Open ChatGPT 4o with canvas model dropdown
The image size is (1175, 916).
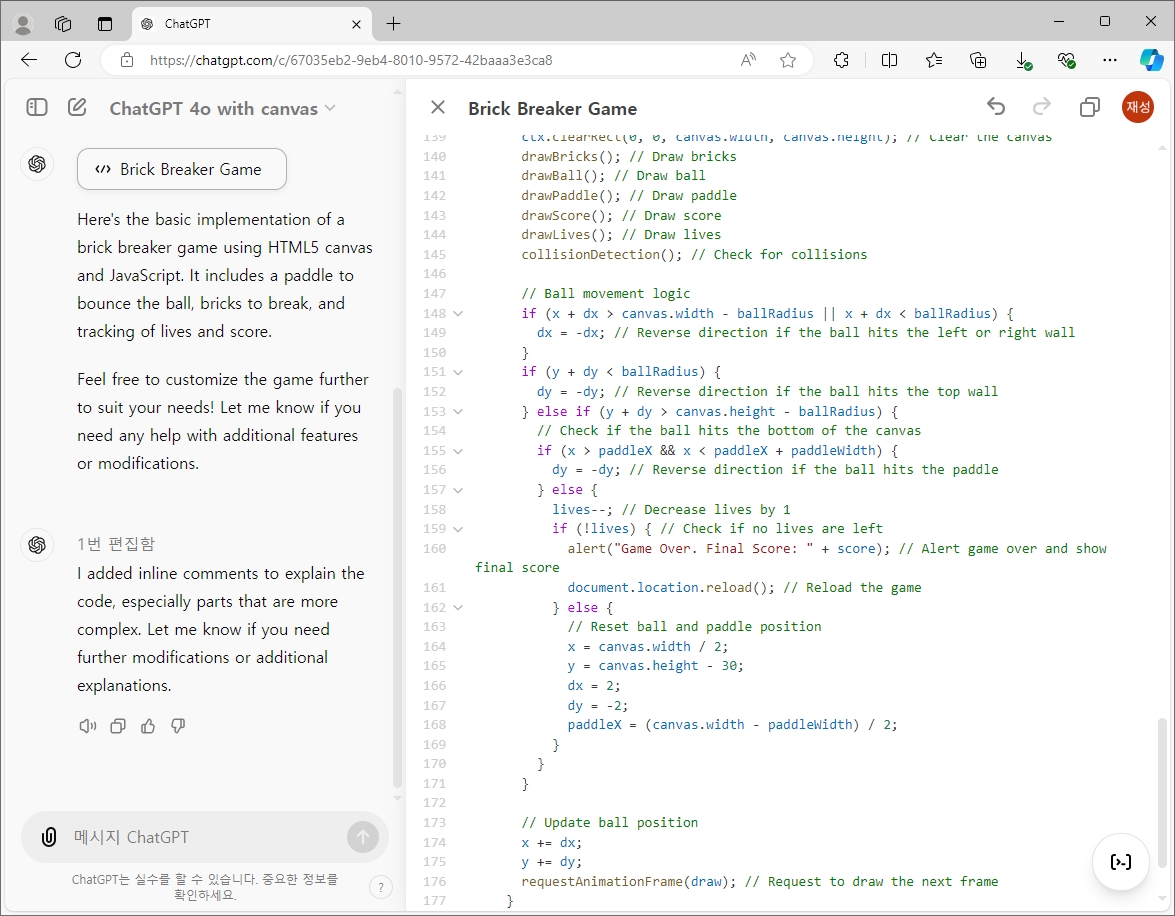[x=223, y=109]
